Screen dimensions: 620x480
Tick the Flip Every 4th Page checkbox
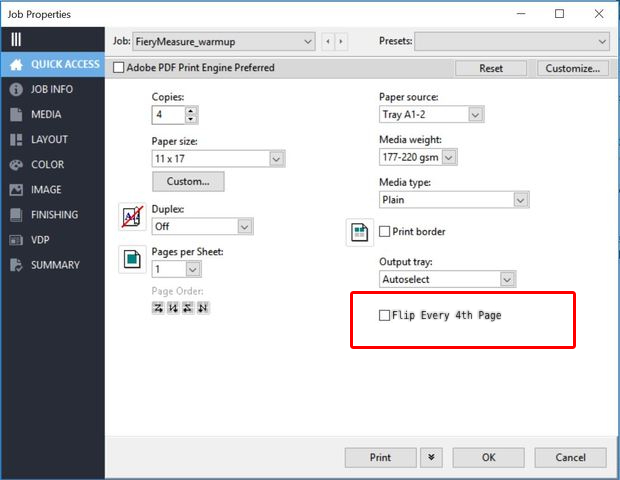(384, 315)
